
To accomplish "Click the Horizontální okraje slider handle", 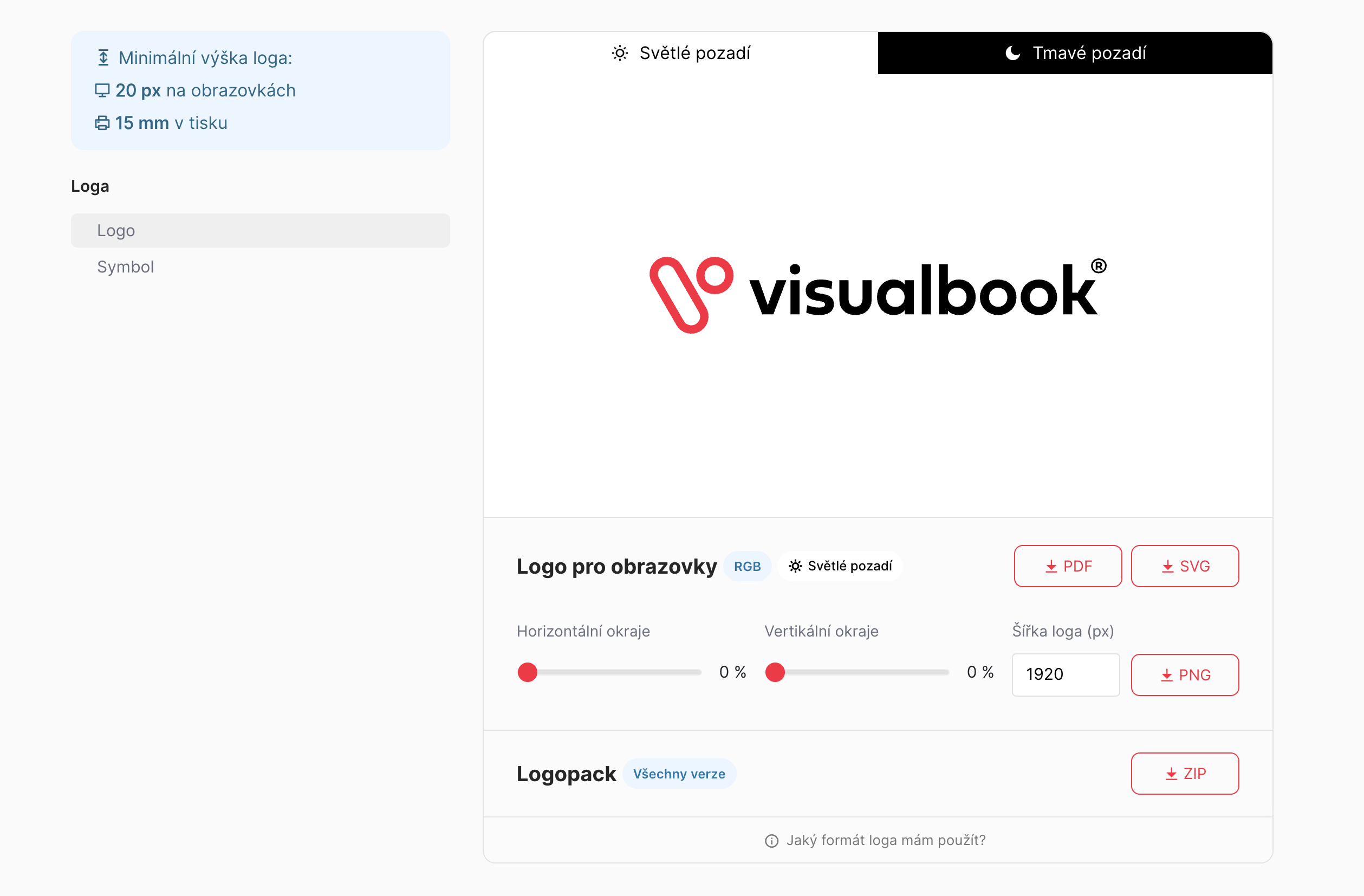I will point(527,672).
